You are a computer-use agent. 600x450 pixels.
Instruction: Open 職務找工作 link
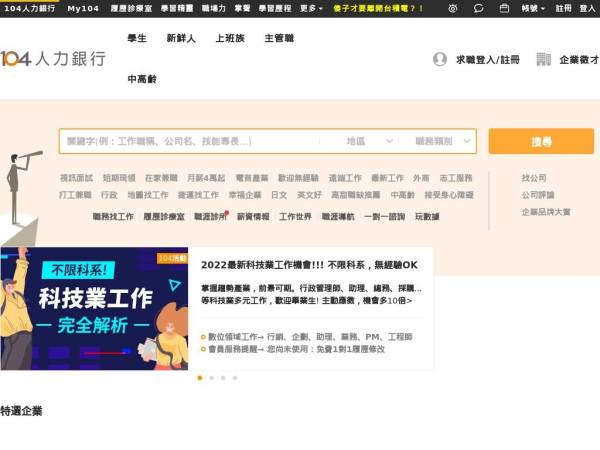click(113, 217)
